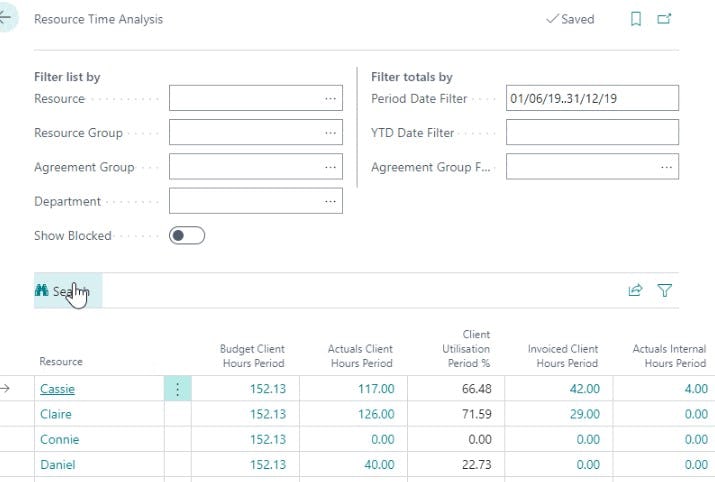Click the Period Date Filter field
Image resolution: width=715 pixels, height=482 pixels.
591,98
